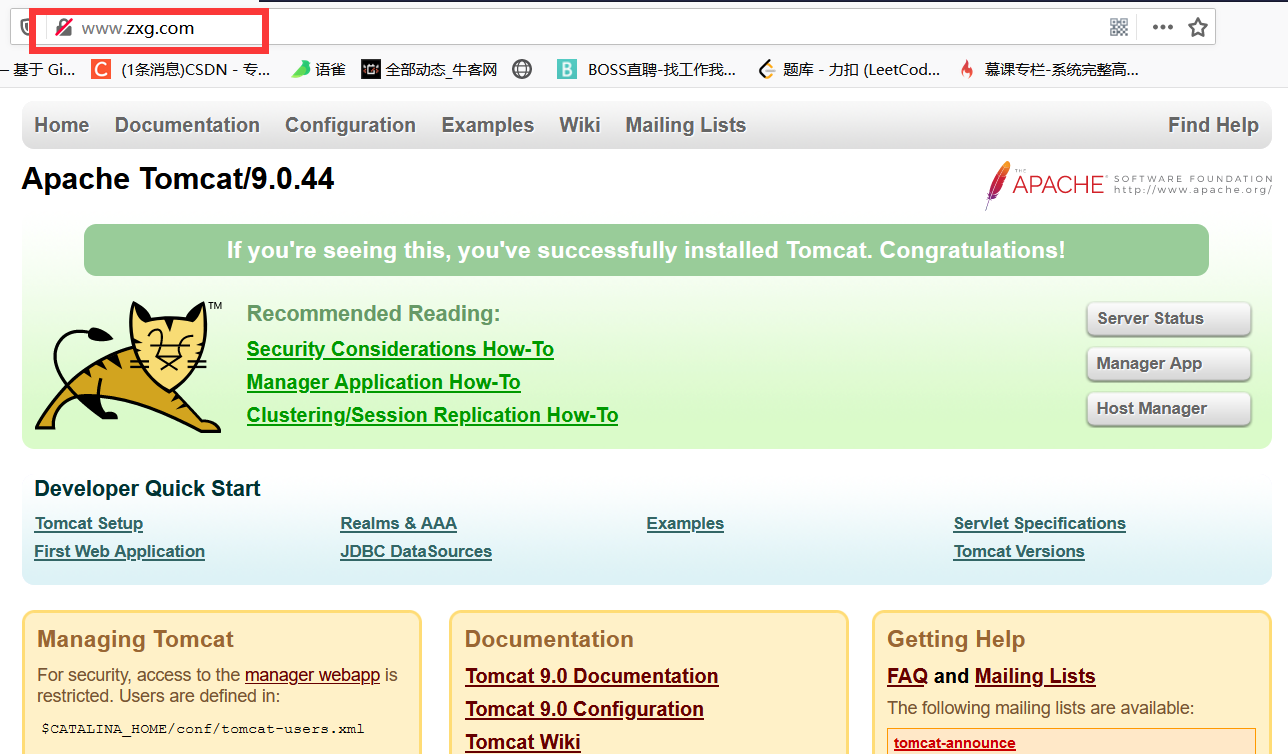This screenshot has width=1288, height=754.
Task: Click the Managing Tomcat heading
Action: tap(135, 639)
